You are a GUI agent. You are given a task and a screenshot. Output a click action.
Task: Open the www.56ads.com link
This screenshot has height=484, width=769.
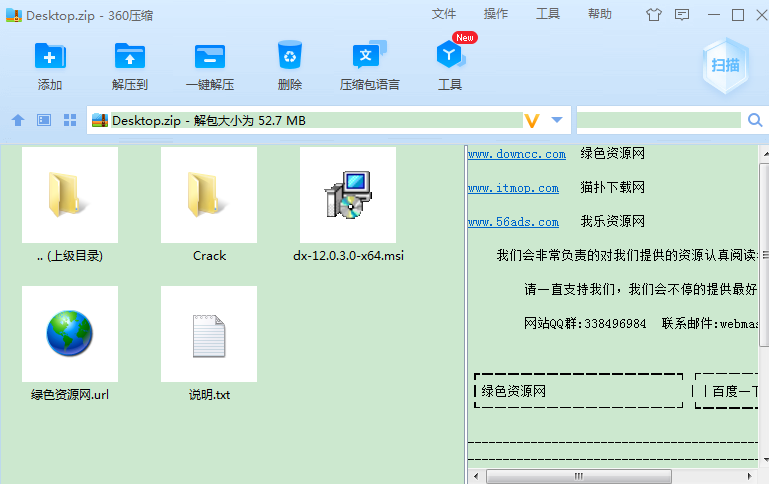pos(513,222)
